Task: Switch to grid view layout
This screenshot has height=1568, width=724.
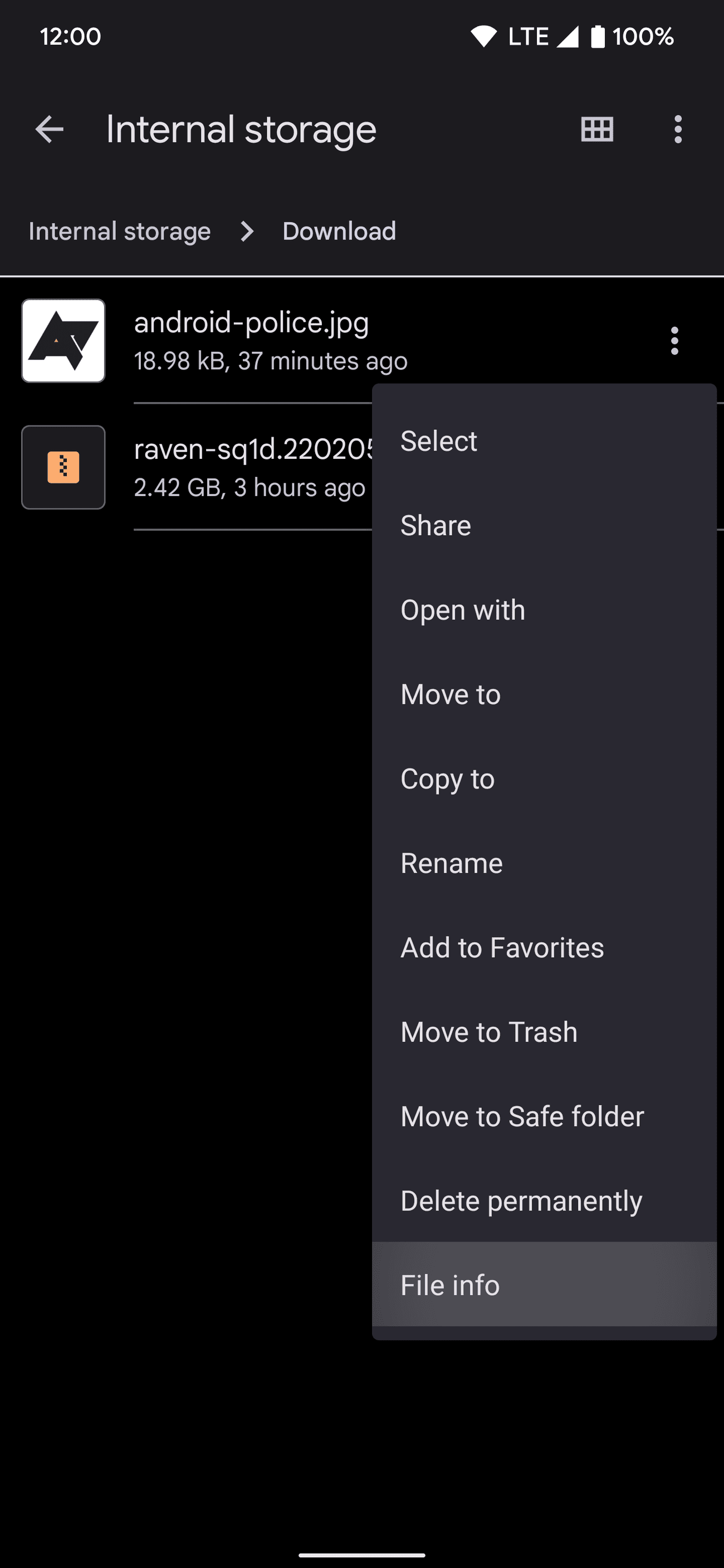Action: pos(596,129)
